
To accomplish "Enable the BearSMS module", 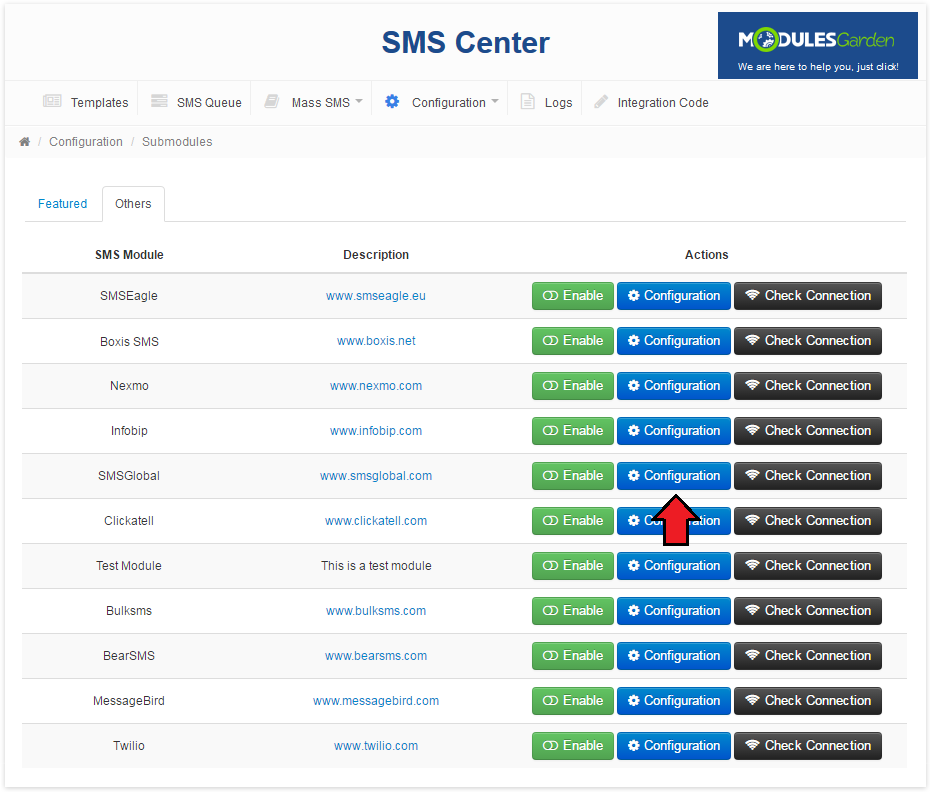I will [x=573, y=656].
